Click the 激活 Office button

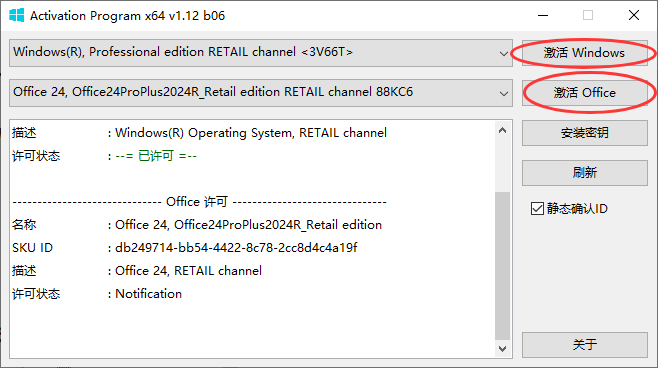585,93
